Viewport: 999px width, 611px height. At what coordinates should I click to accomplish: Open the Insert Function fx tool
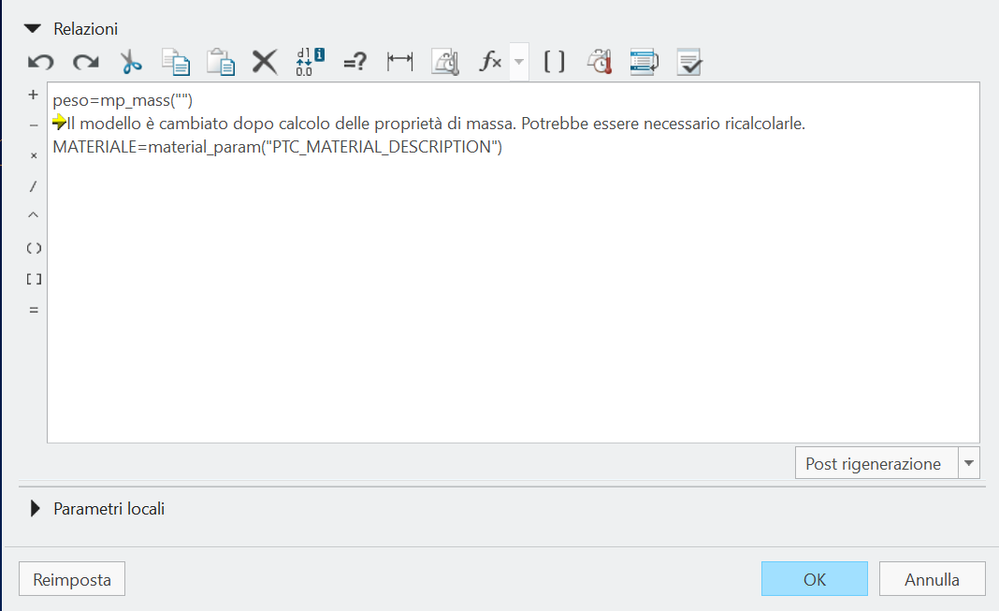coord(489,61)
